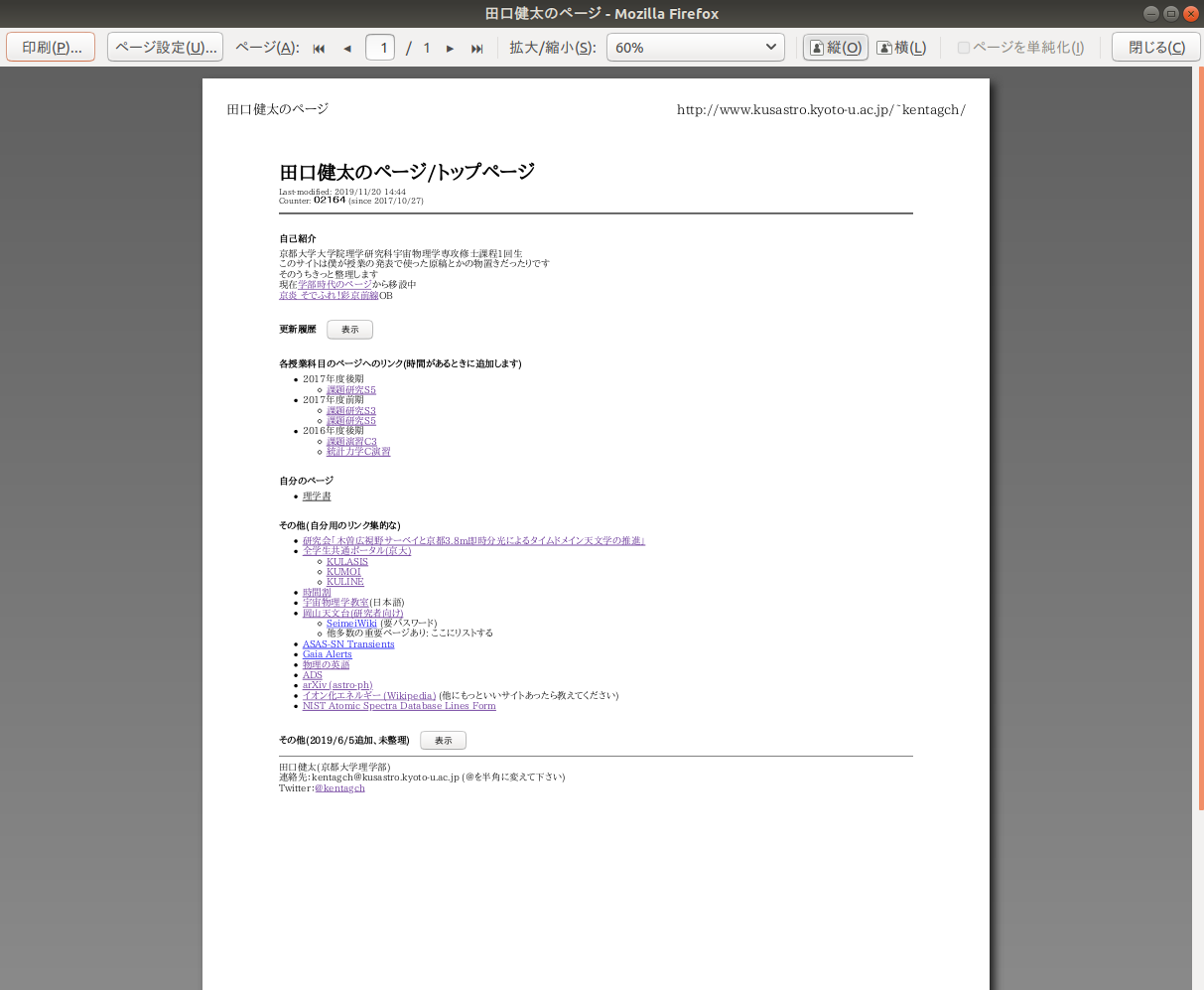
Task: Click the arXiv (astro-ph) link
Action: (337, 685)
